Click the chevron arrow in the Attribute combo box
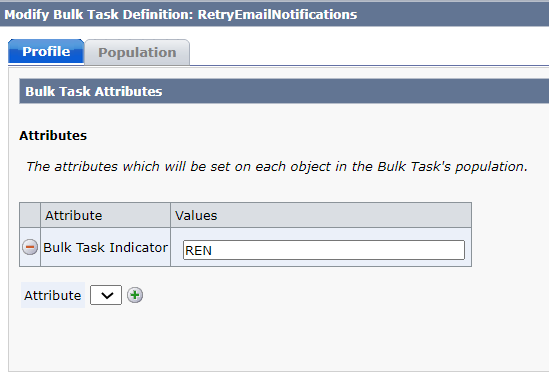The width and height of the screenshot is (549, 374). pos(107,296)
